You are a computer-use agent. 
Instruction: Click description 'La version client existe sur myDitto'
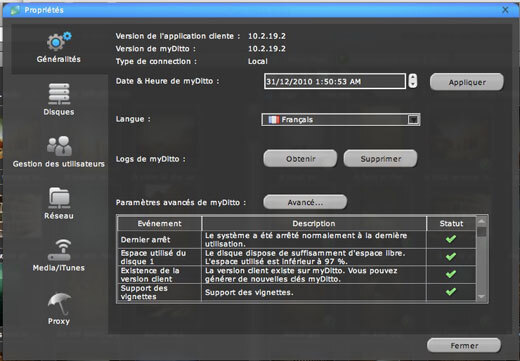(314, 275)
